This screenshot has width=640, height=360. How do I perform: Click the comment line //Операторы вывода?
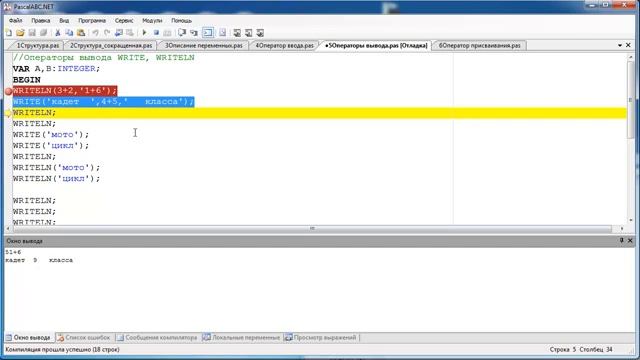[x=103, y=58]
